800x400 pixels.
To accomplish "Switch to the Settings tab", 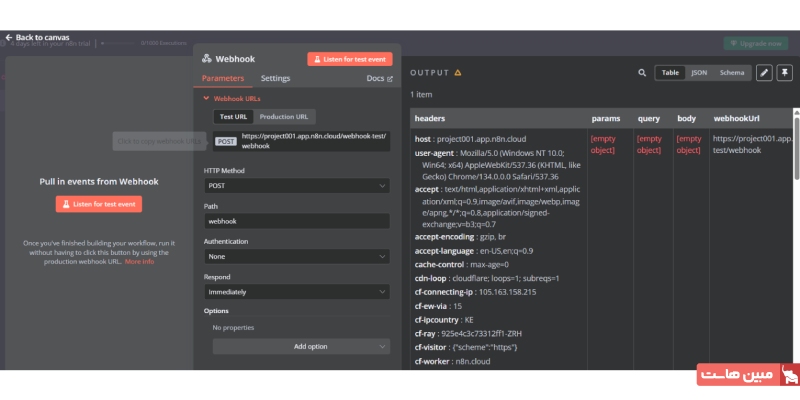I will [x=276, y=78].
